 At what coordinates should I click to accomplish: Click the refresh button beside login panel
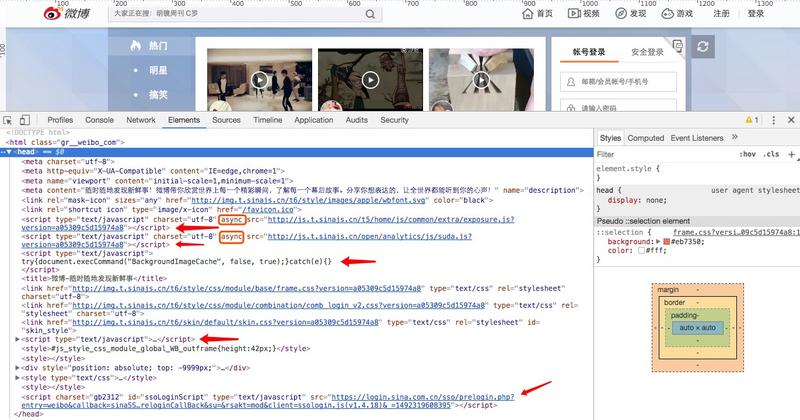pyautogui.click(x=703, y=46)
